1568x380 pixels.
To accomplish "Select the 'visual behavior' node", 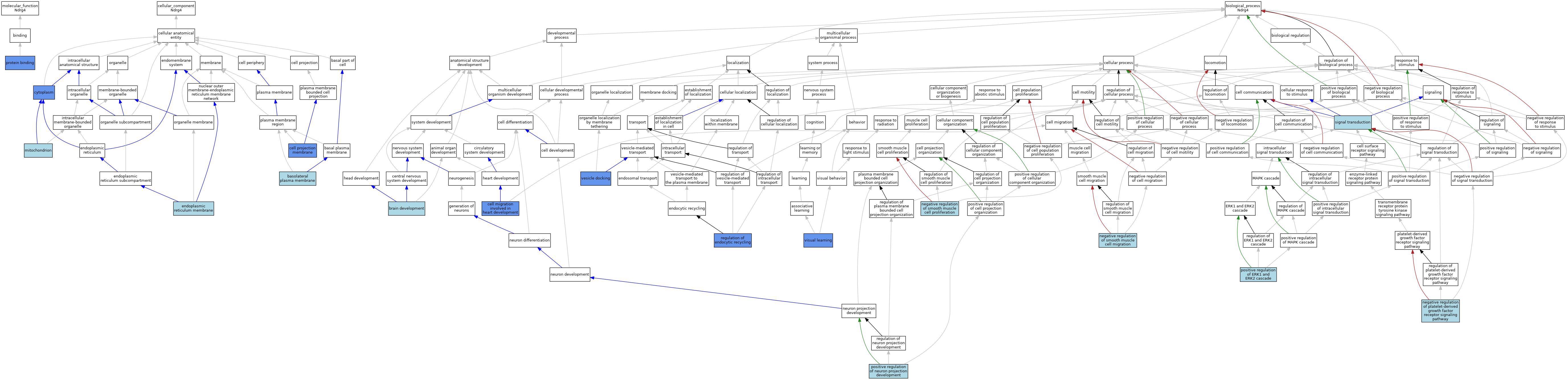I will [832, 178].
